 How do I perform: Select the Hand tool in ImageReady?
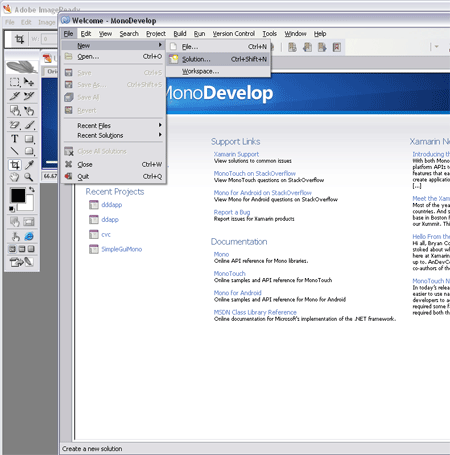click(14, 177)
